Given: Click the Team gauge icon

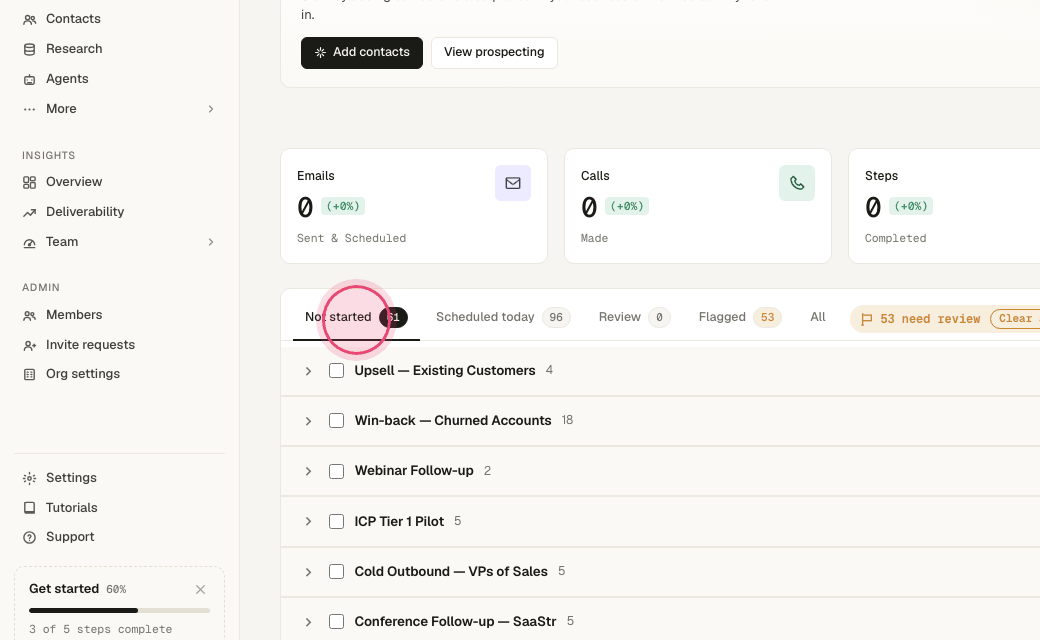Looking at the screenshot, I should tap(29, 243).
